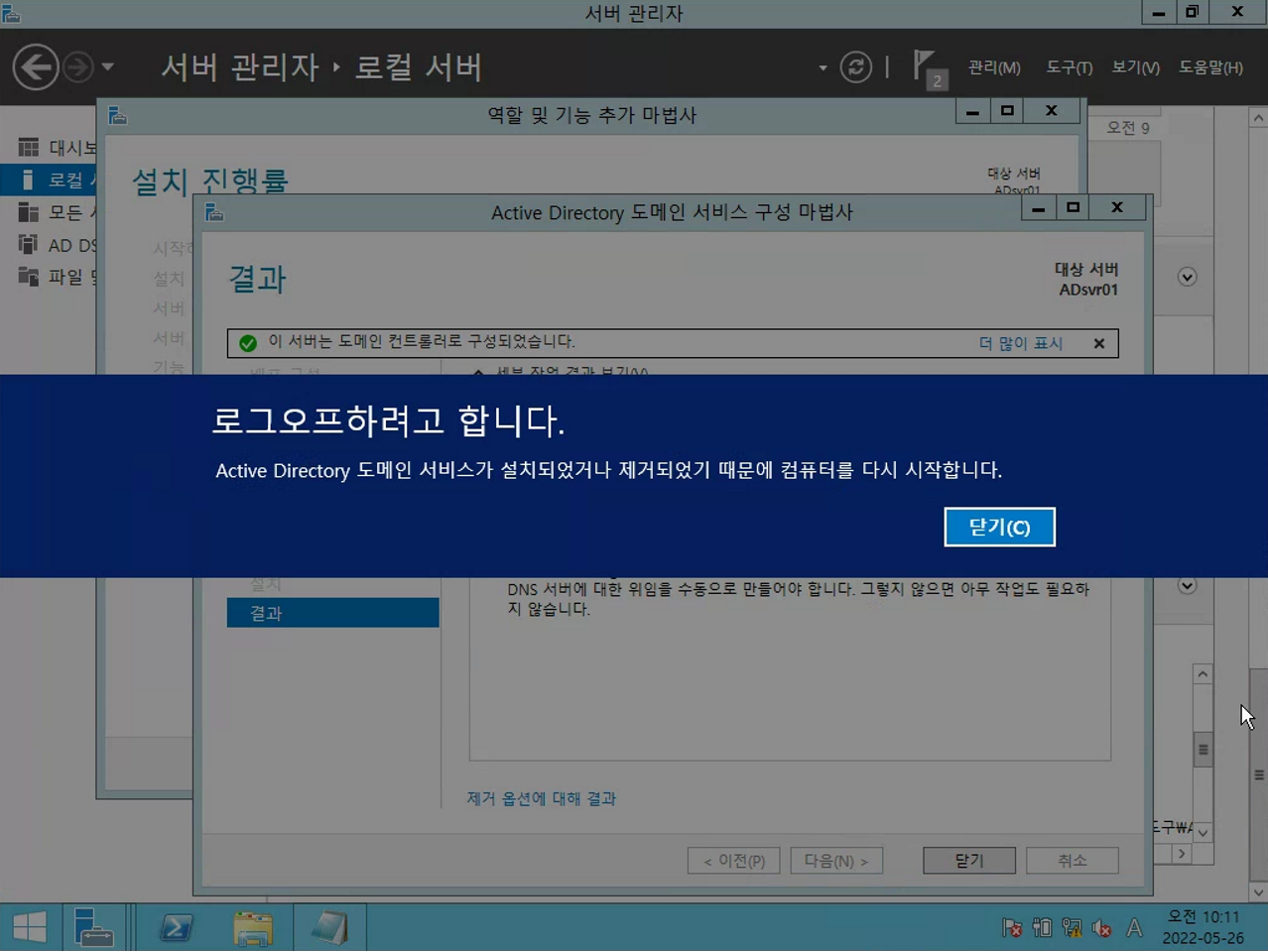This screenshot has width=1268, height=952.
Task: Open the 도구(T) menu
Action: point(1069,67)
